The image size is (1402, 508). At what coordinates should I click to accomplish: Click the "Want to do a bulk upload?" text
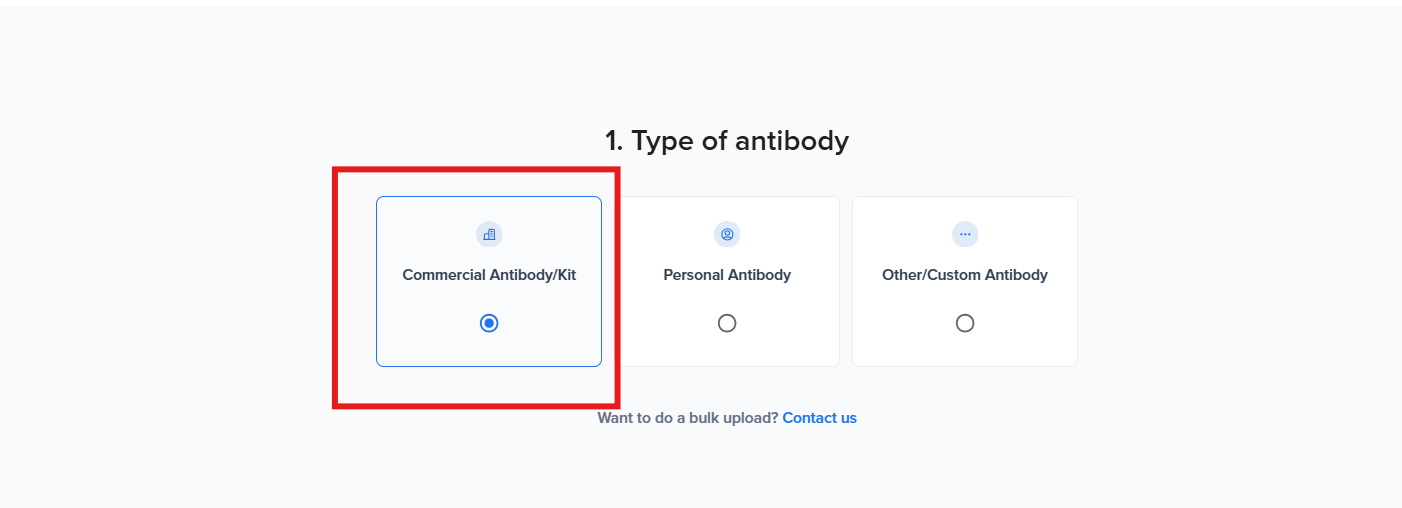click(x=688, y=418)
